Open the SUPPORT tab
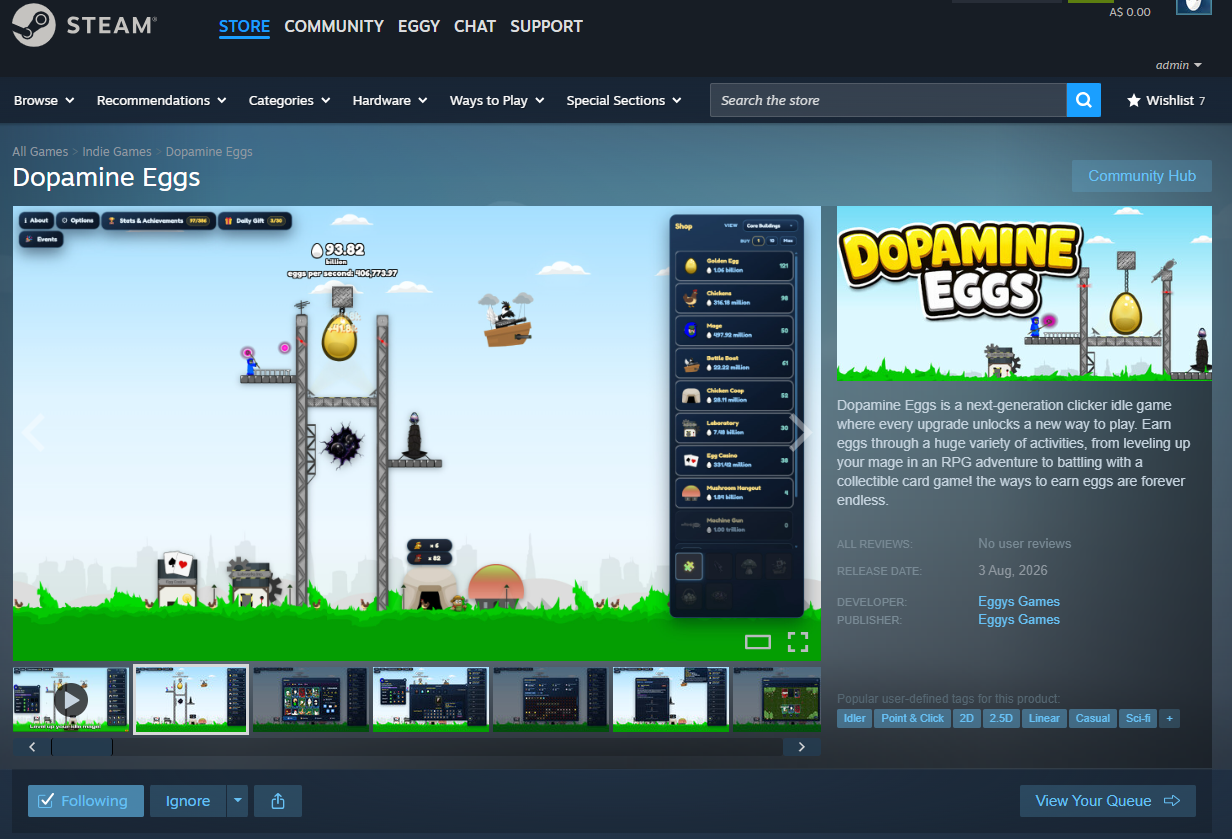1232x839 pixels. tap(546, 26)
